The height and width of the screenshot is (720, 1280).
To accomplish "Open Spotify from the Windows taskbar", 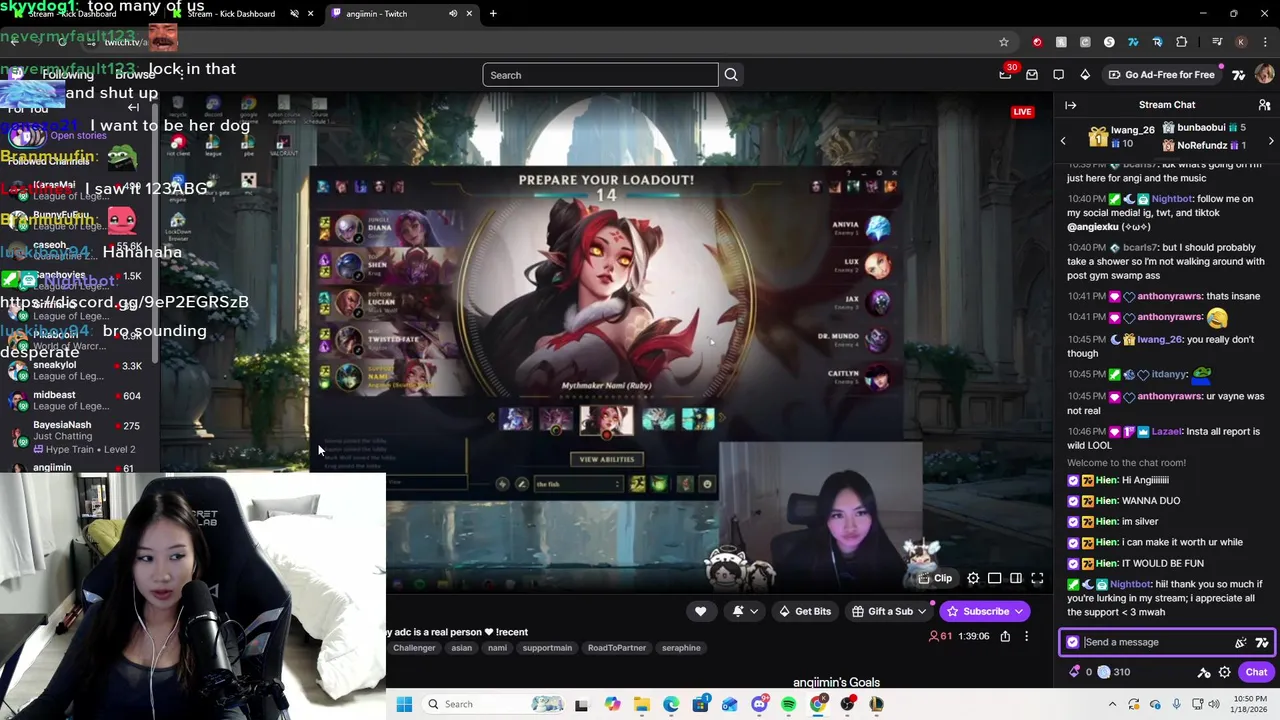I will 789,704.
